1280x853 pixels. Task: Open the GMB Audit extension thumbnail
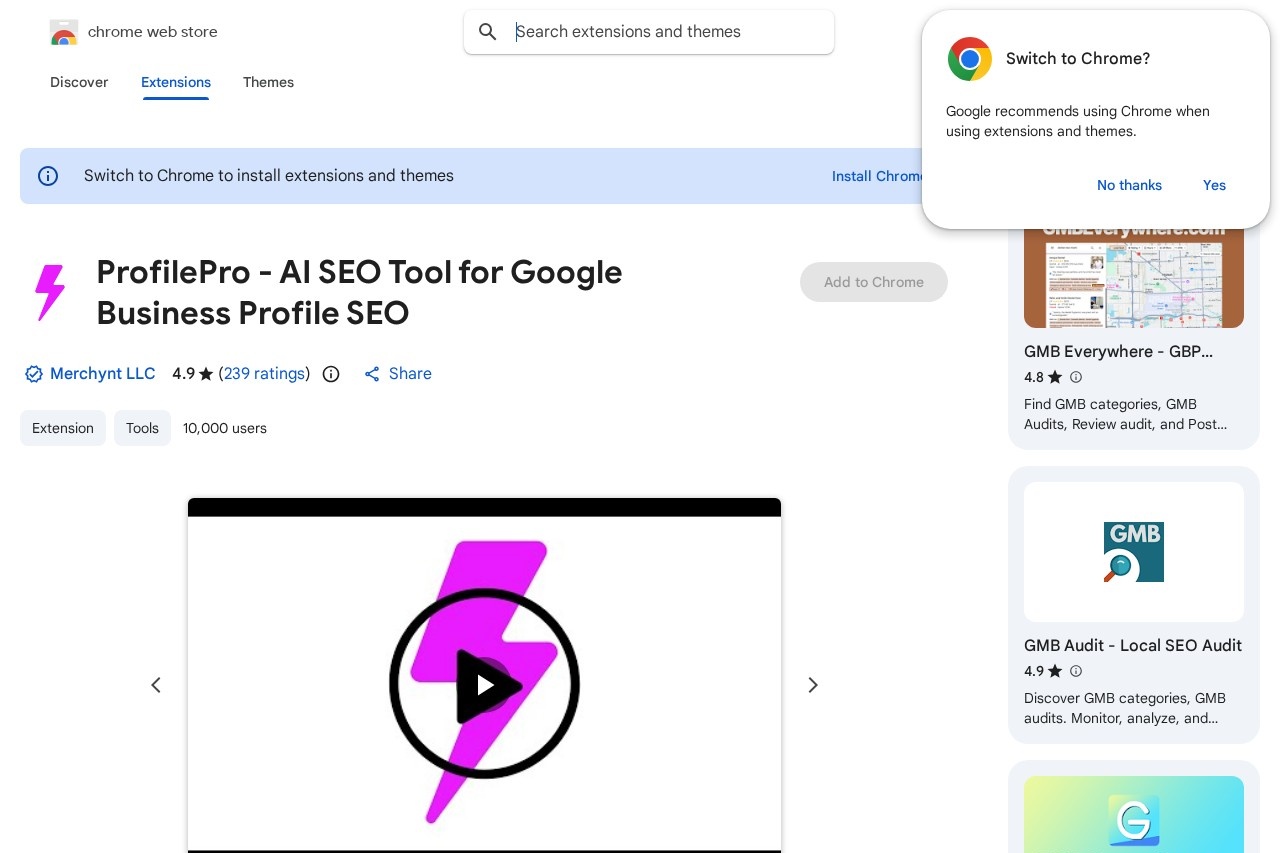click(x=1134, y=552)
